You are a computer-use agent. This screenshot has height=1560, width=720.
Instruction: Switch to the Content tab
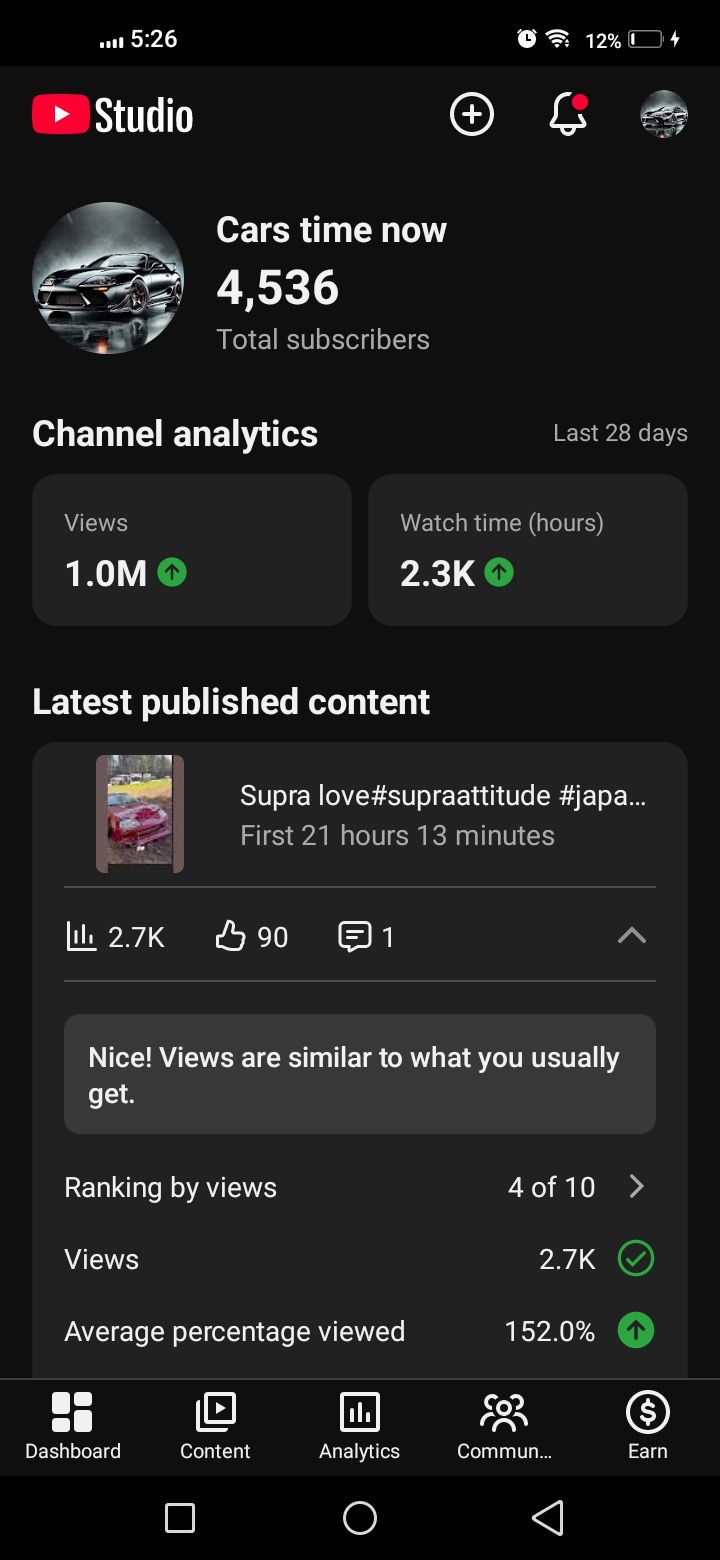[215, 1426]
